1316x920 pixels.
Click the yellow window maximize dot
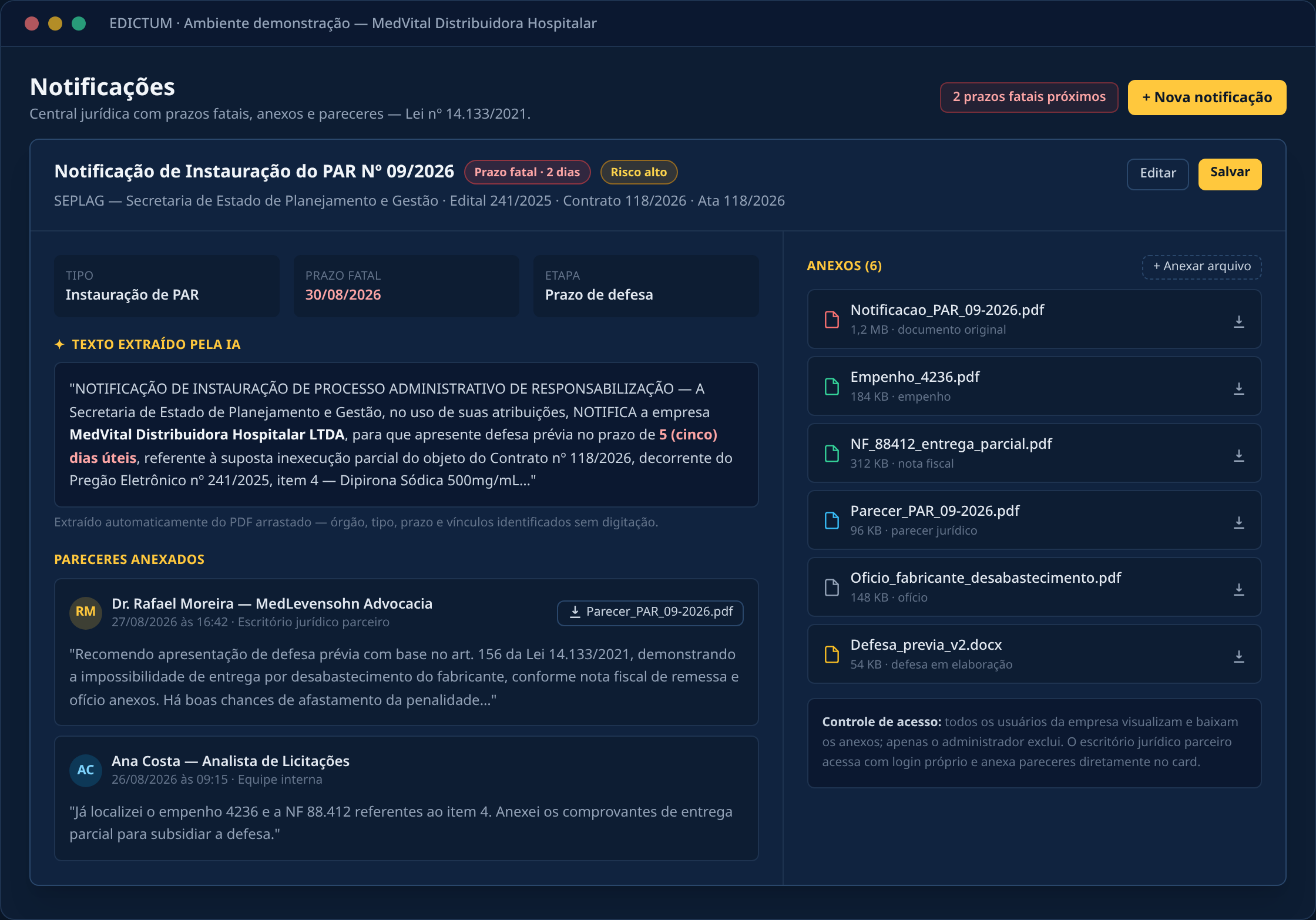coord(55,23)
